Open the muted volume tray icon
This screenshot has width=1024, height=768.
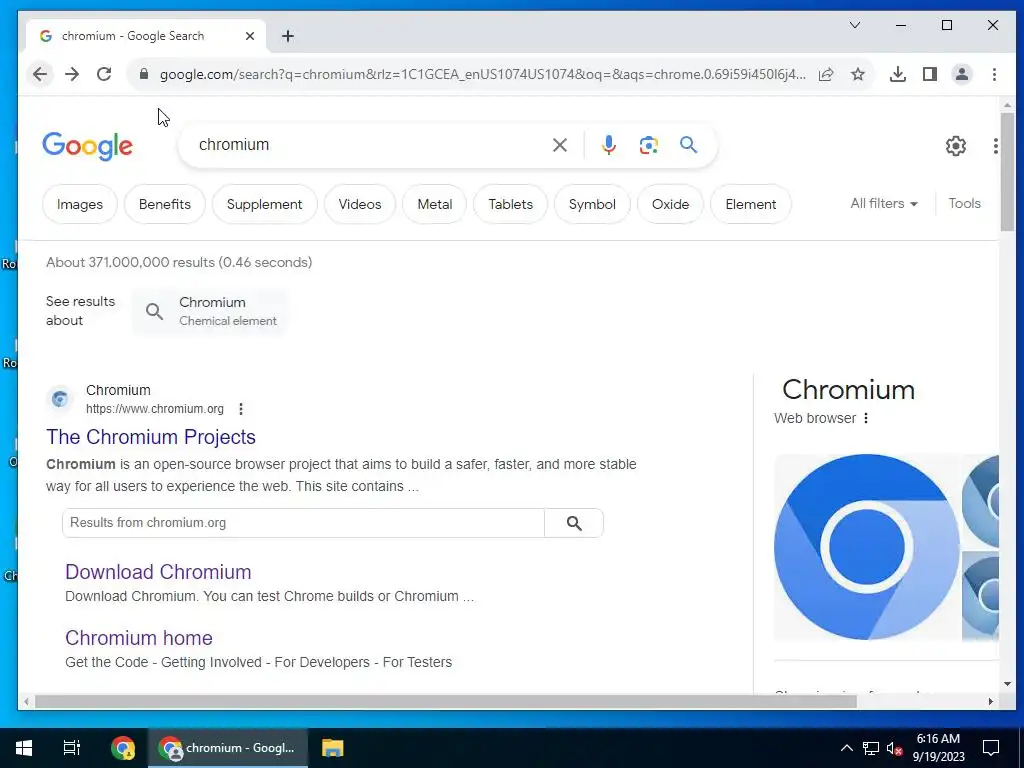tap(894, 748)
